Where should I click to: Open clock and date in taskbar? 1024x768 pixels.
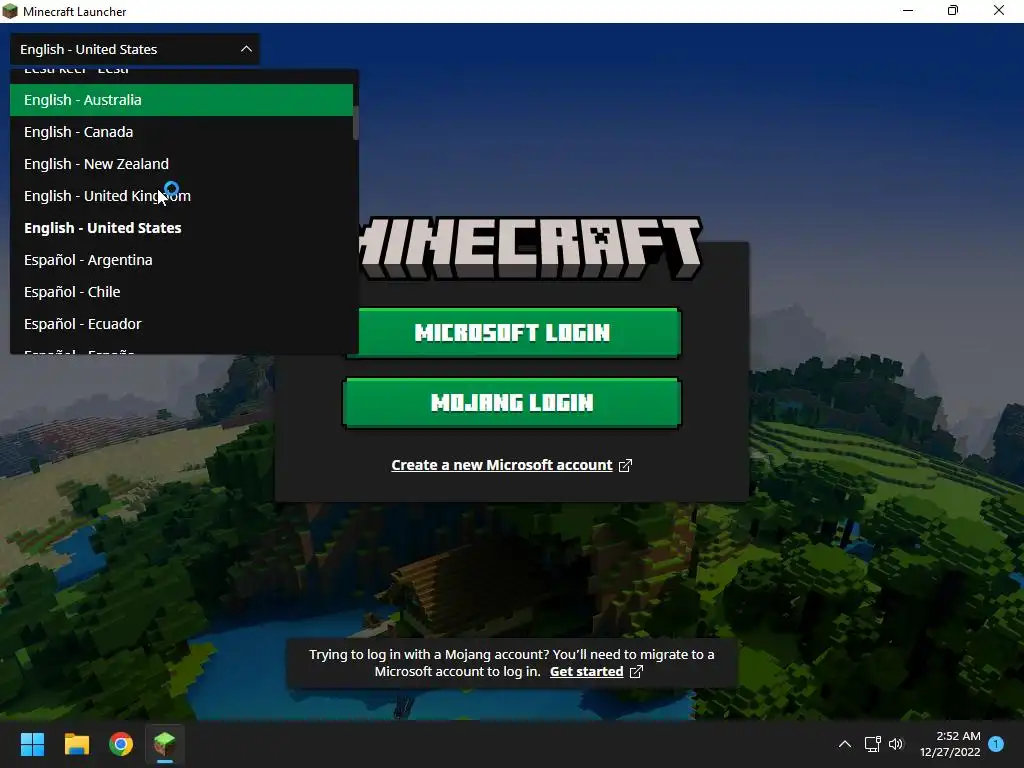pyautogui.click(x=950, y=744)
